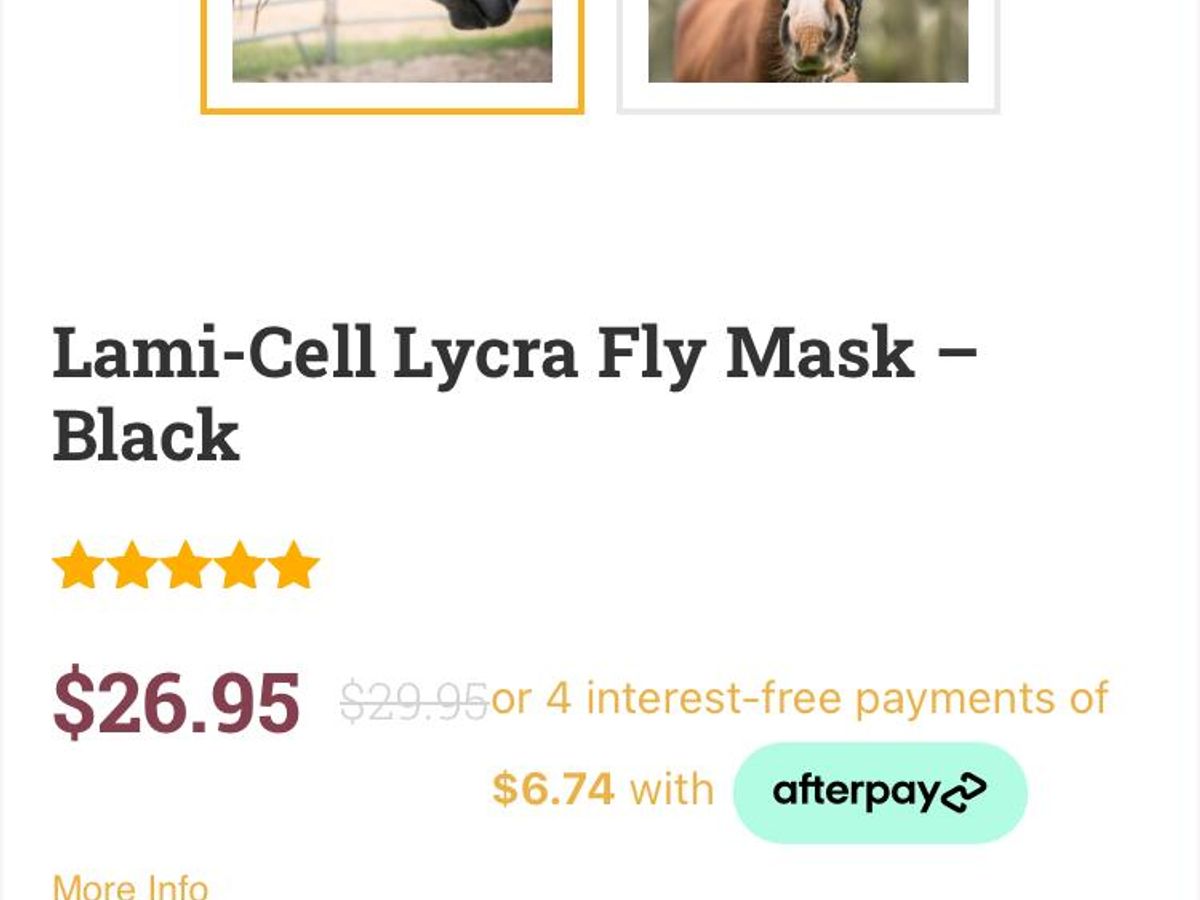Click the word "with" before the Afterpay badge

672,790
